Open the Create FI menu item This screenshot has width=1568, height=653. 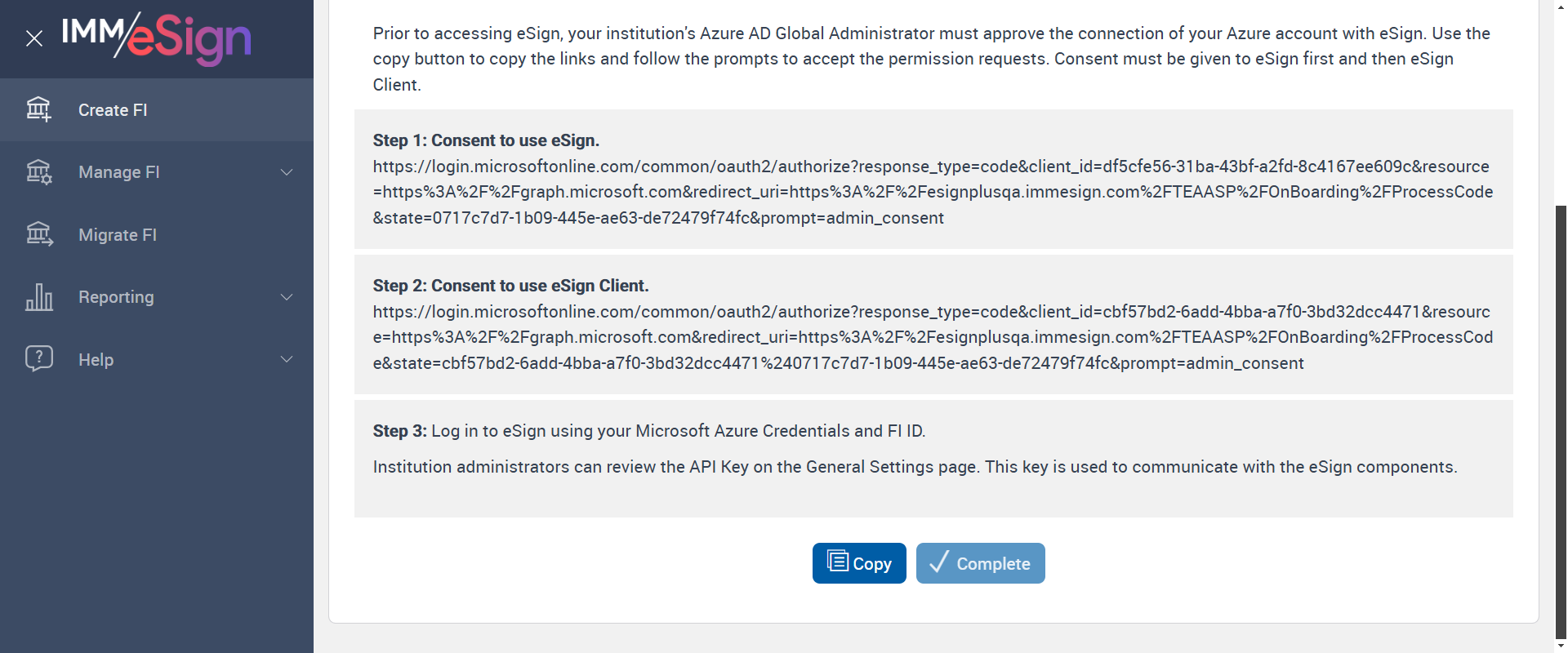tap(113, 110)
